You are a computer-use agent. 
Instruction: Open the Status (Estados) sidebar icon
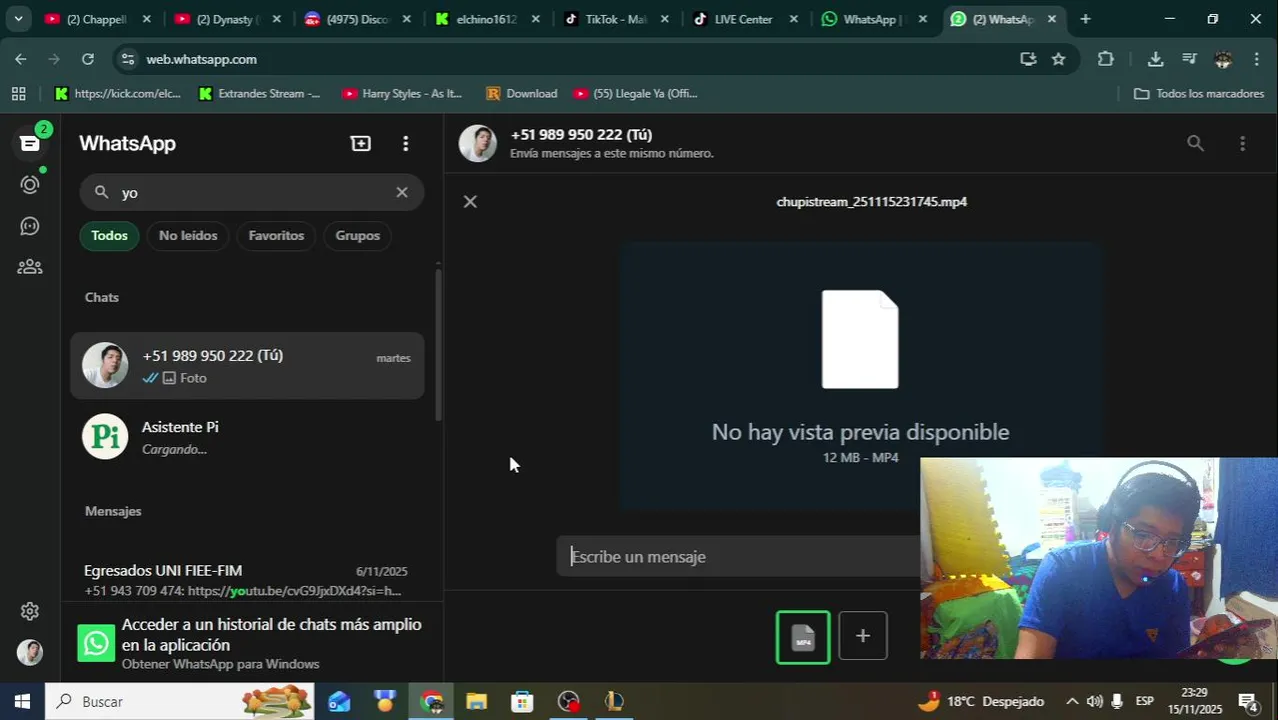(x=30, y=184)
